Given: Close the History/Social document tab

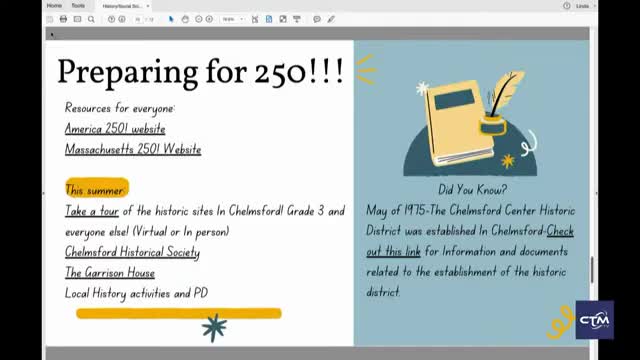Looking at the screenshot, I should (148, 6).
